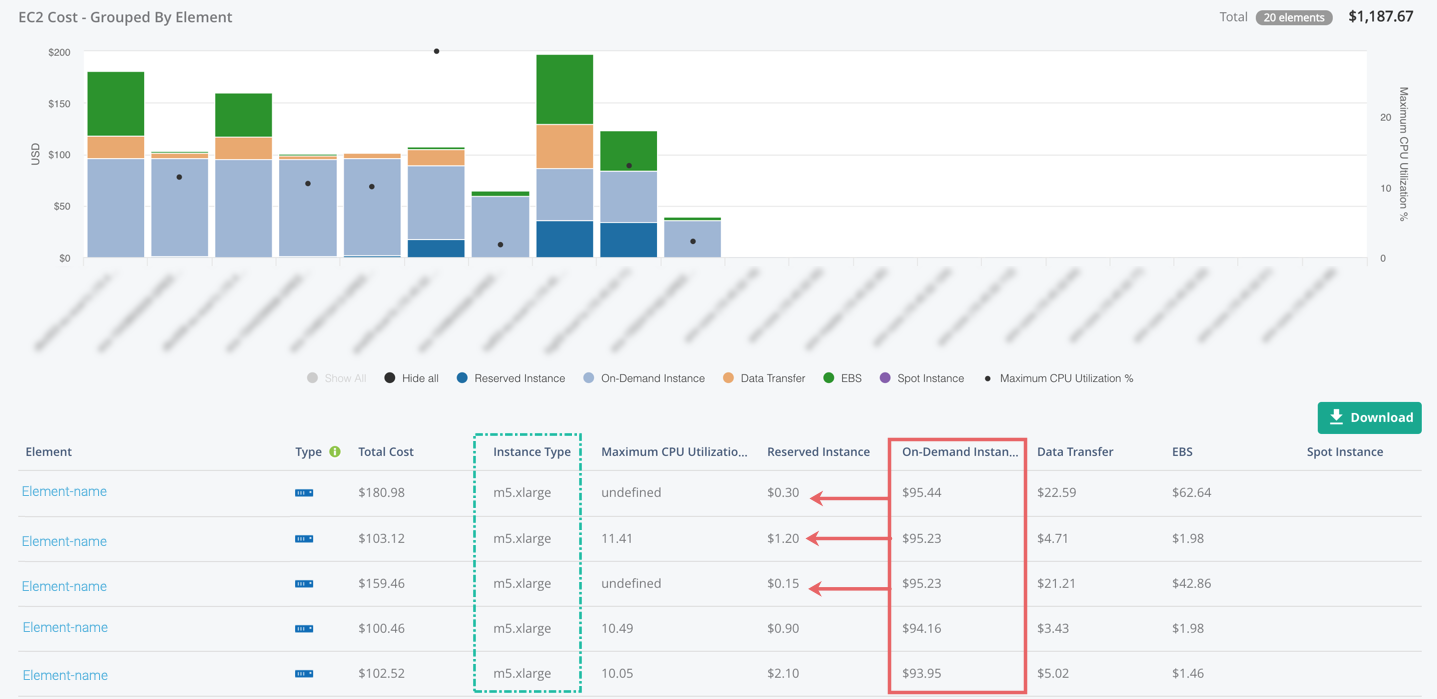Sort by the EBS column header
This screenshot has height=699, width=1437.
[x=1181, y=452]
